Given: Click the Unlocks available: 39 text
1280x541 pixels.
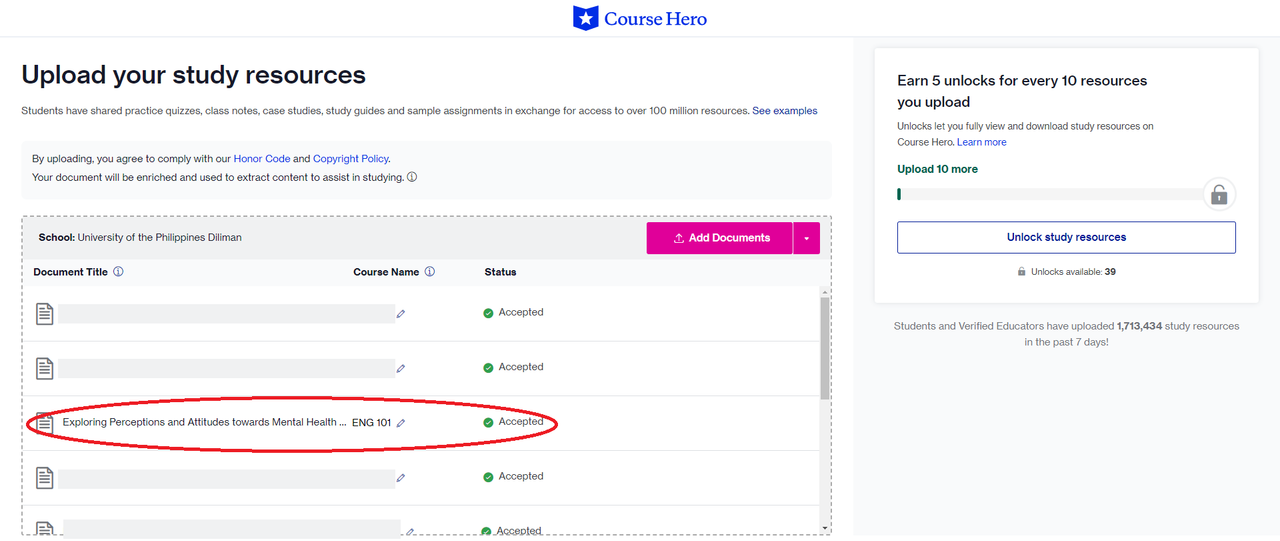Looking at the screenshot, I should 1066,272.
